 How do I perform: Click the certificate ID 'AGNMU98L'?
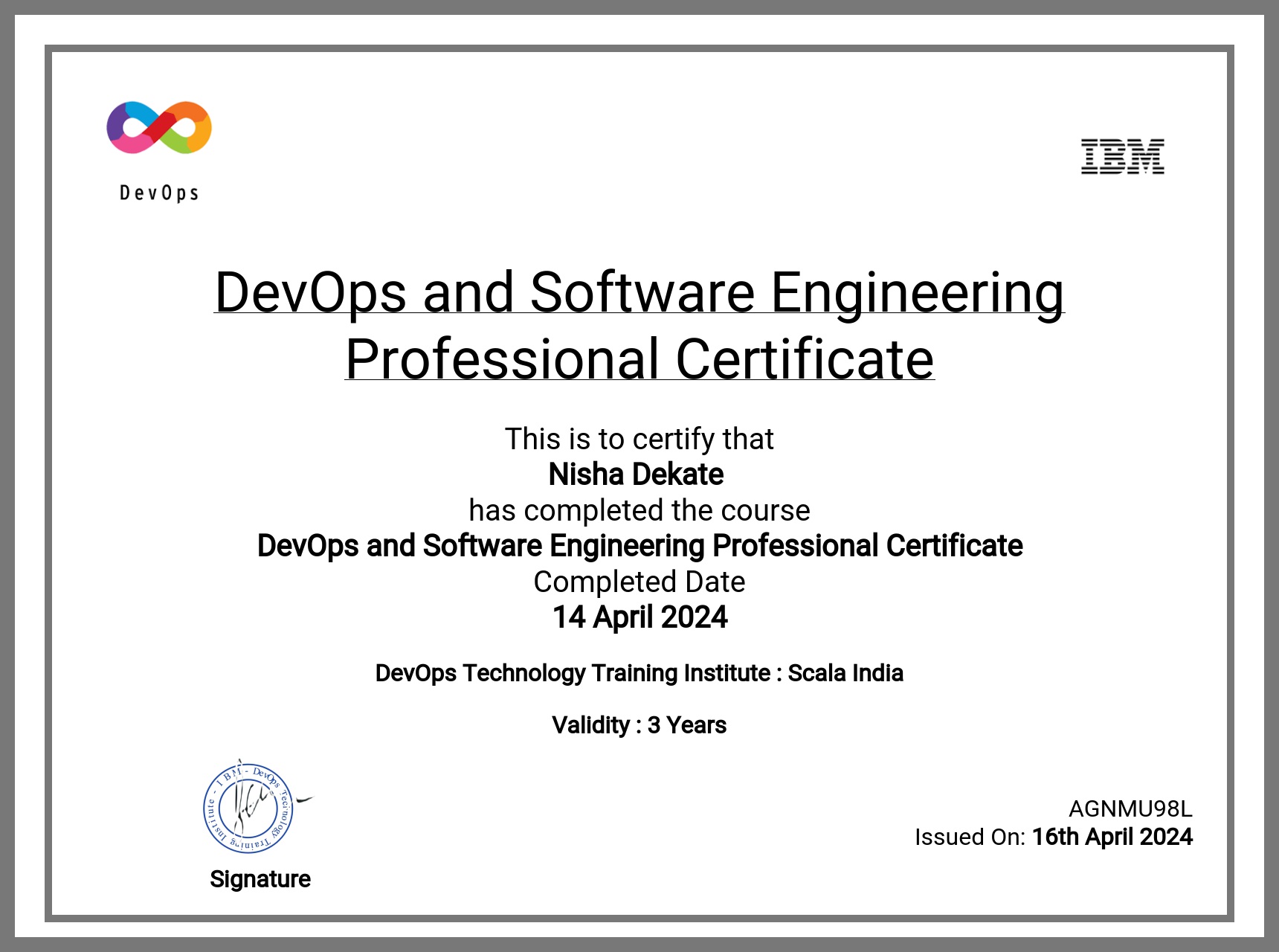click(x=1130, y=808)
